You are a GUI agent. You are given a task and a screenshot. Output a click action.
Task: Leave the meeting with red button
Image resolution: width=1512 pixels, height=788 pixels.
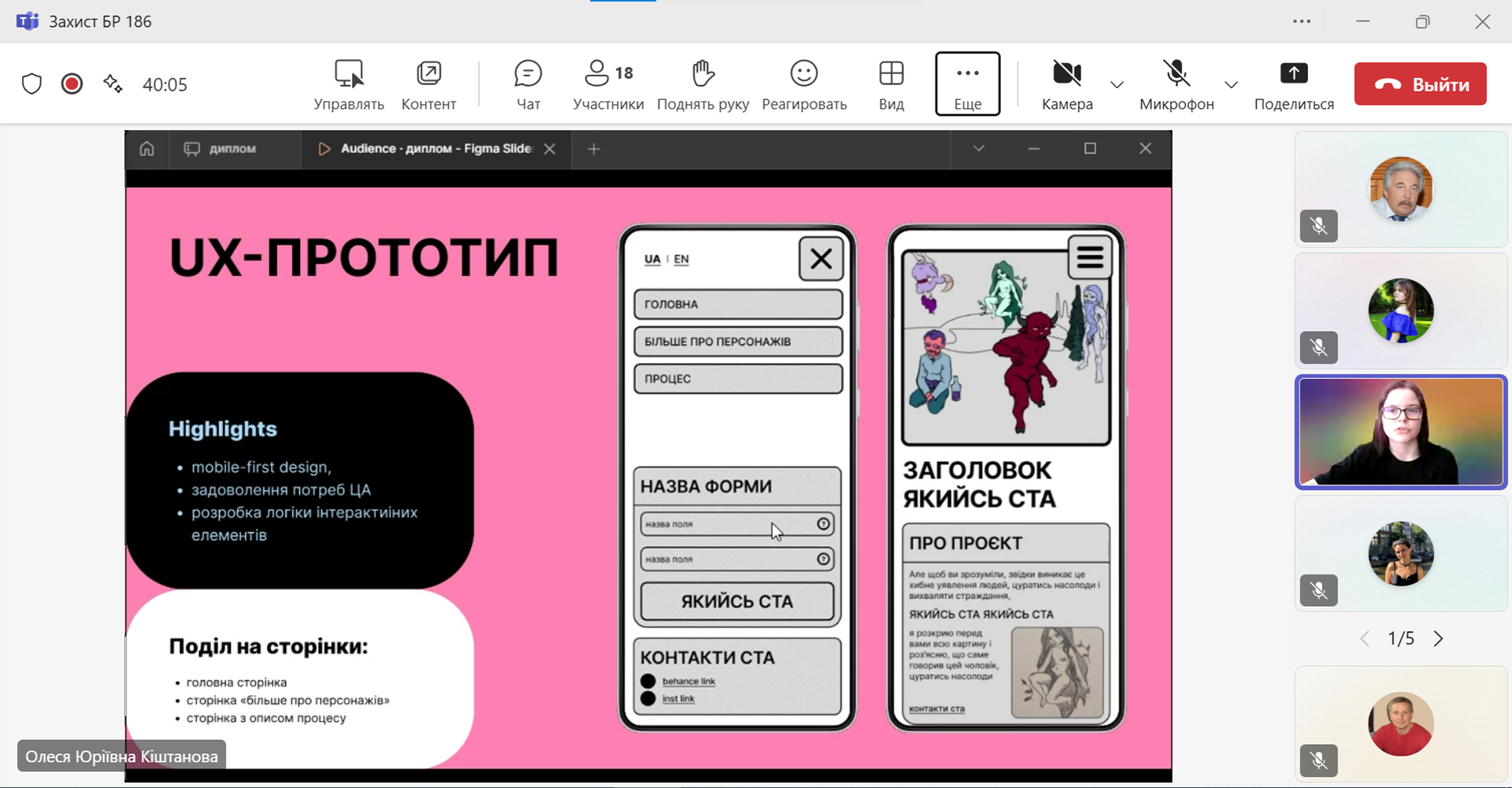pos(1420,84)
